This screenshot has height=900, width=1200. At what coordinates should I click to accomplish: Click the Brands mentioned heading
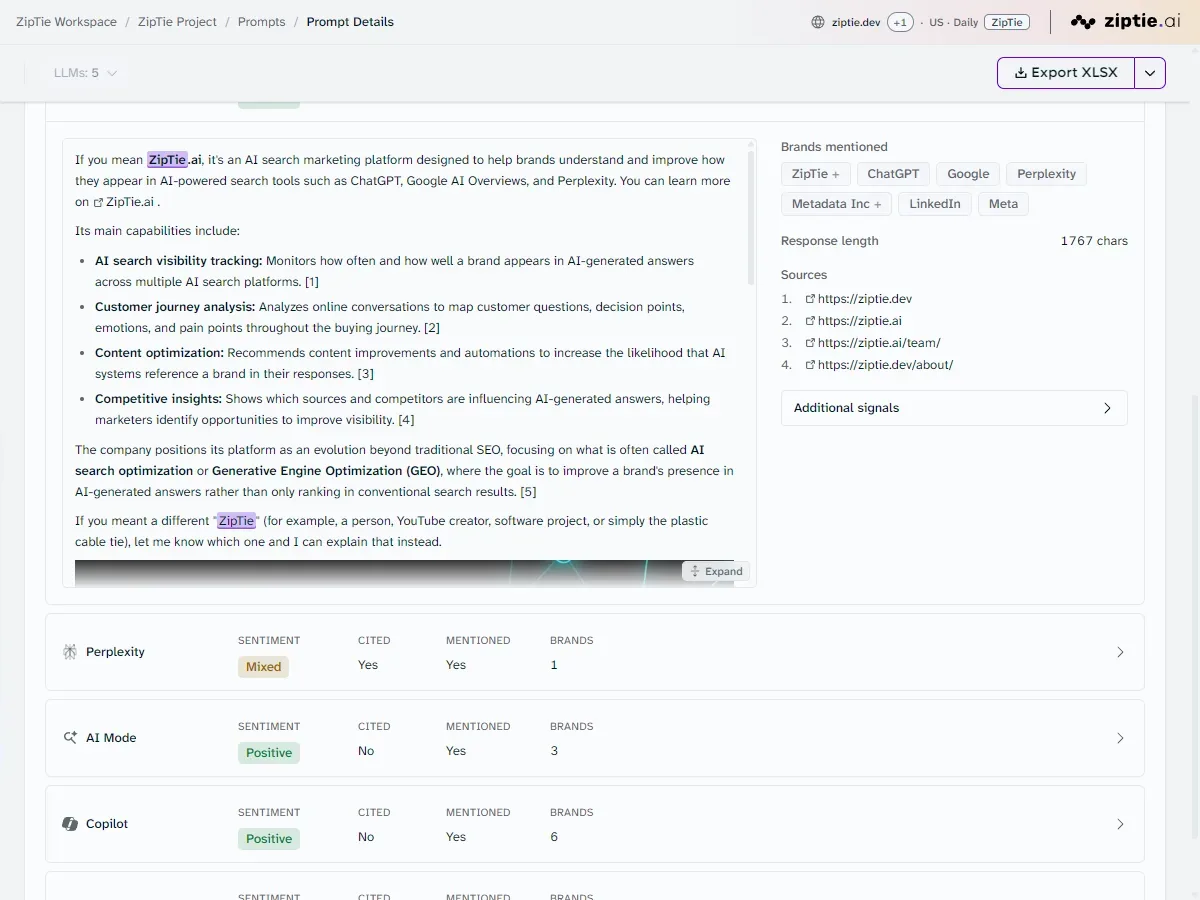(x=834, y=147)
